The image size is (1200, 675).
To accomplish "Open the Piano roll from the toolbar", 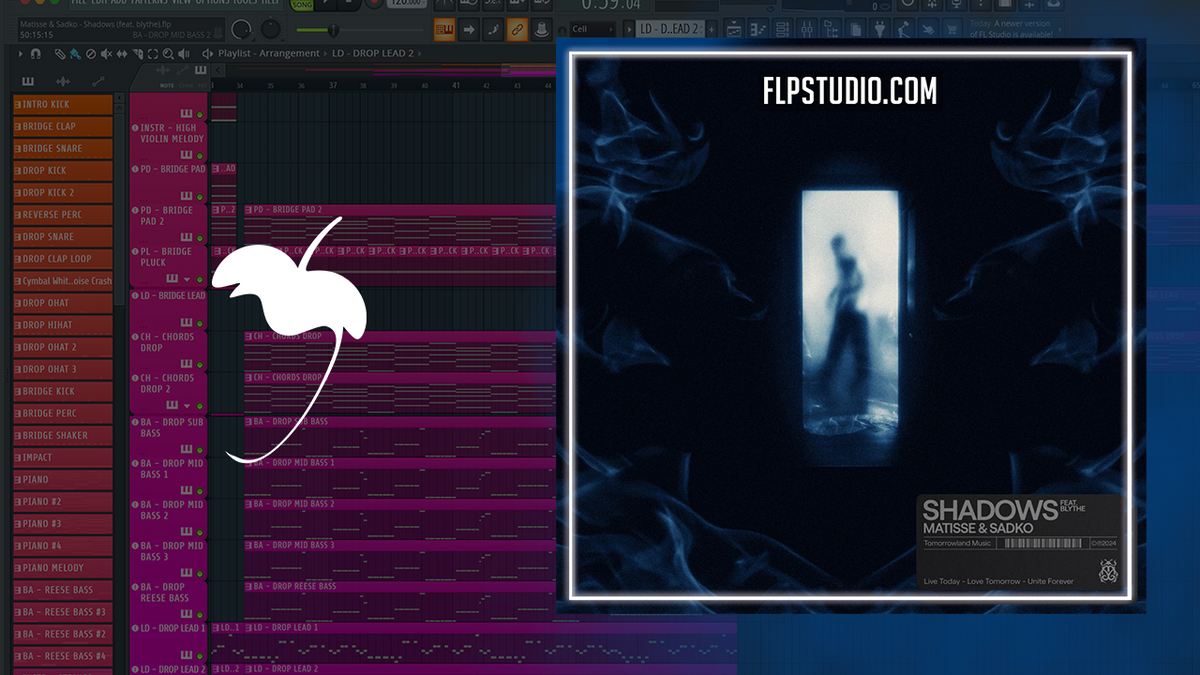I will tap(757, 28).
